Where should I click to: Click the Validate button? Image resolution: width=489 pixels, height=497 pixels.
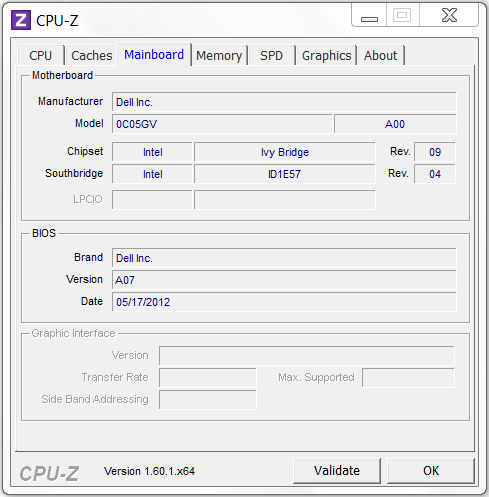point(337,471)
